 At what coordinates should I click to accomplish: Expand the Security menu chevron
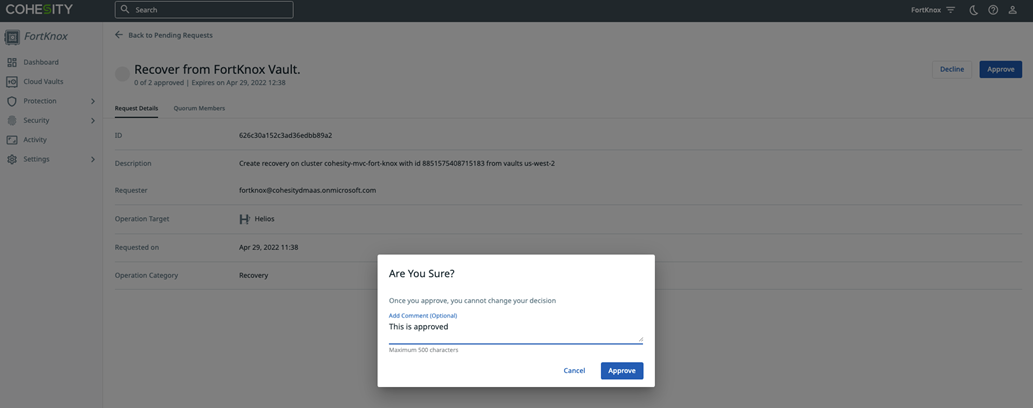[x=93, y=121]
